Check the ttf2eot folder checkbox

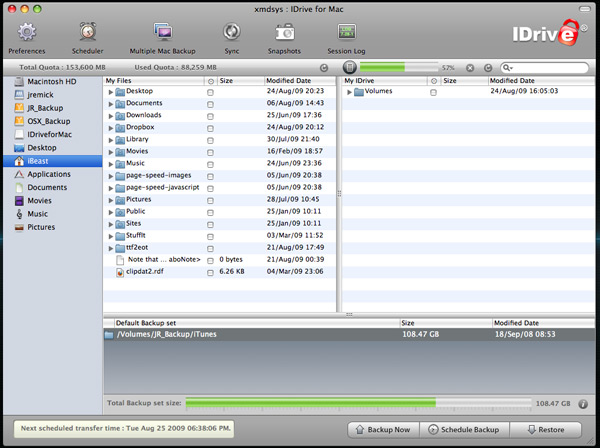(x=210, y=249)
